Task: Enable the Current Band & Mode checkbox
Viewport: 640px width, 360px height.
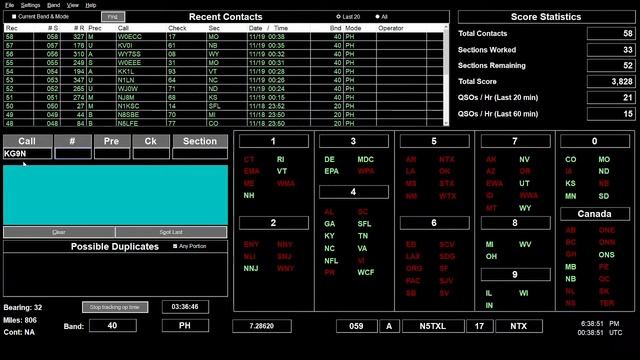Action: [14, 17]
